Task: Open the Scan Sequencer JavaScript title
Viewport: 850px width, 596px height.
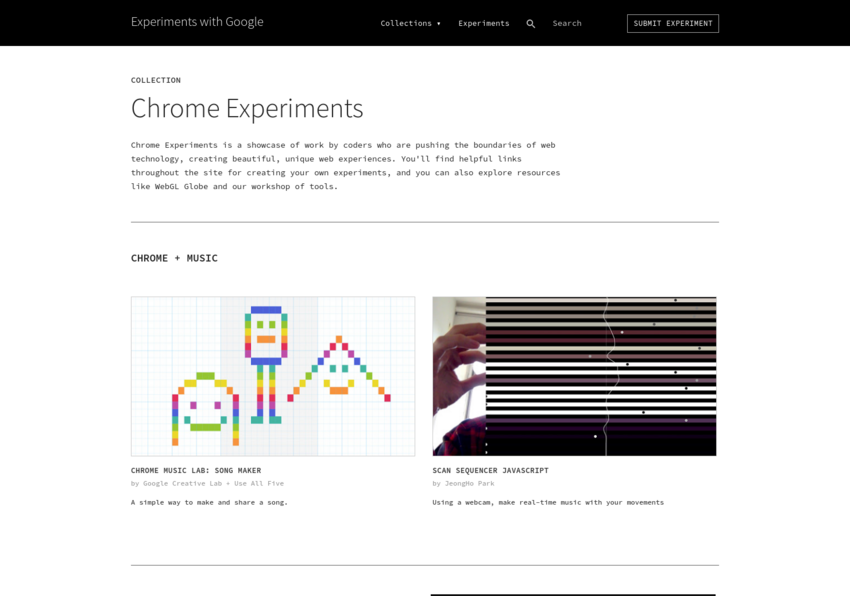Action: point(490,470)
